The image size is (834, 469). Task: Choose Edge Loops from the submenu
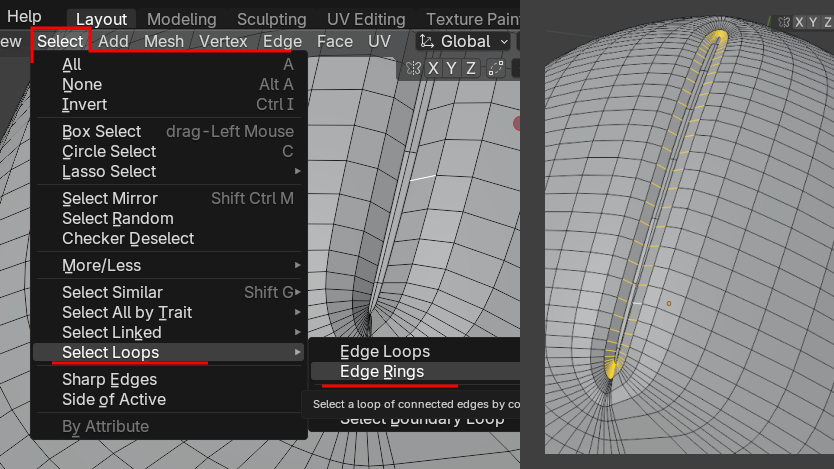(x=385, y=351)
